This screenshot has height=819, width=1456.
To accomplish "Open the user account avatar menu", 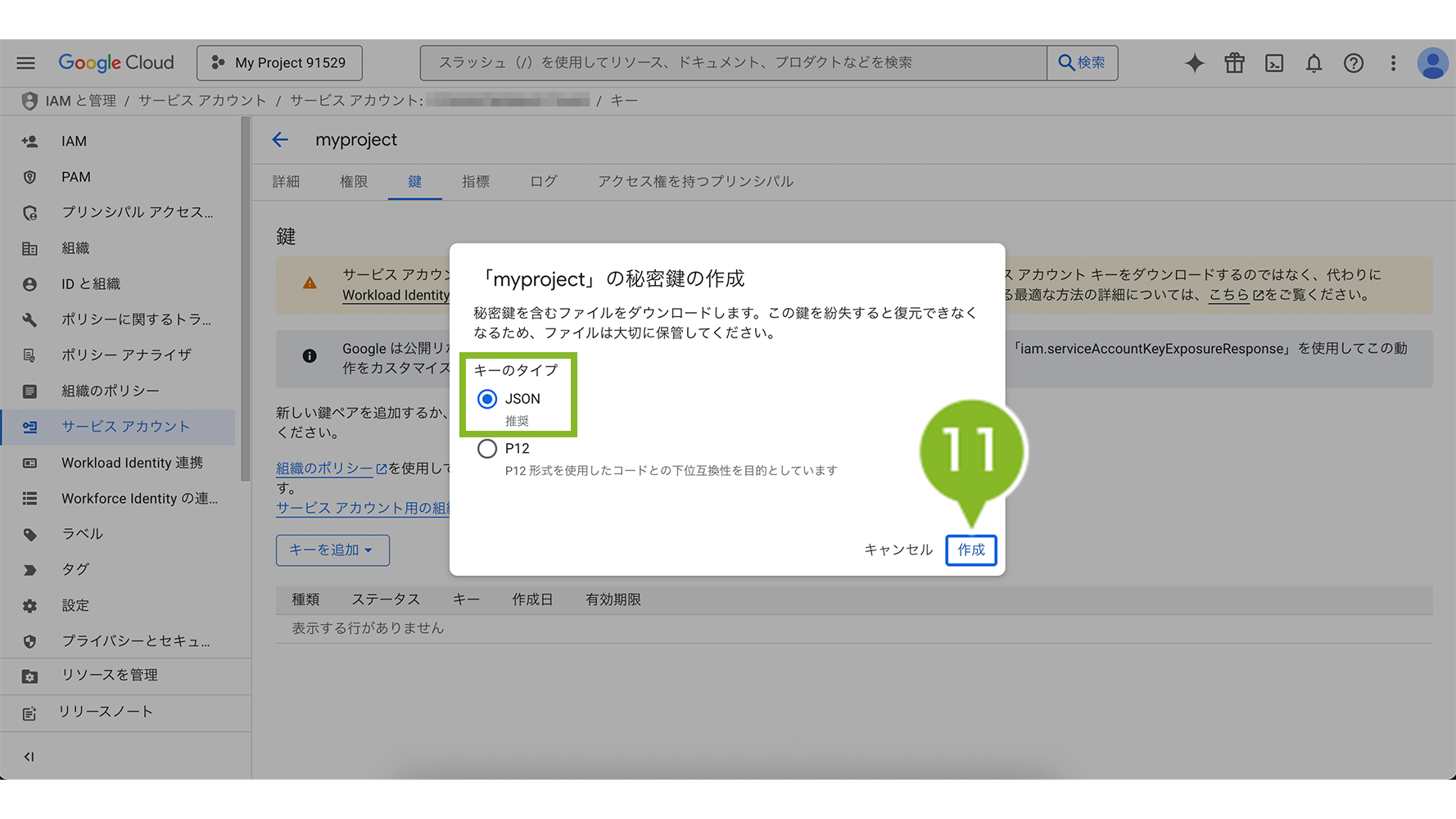I will coord(1431,63).
